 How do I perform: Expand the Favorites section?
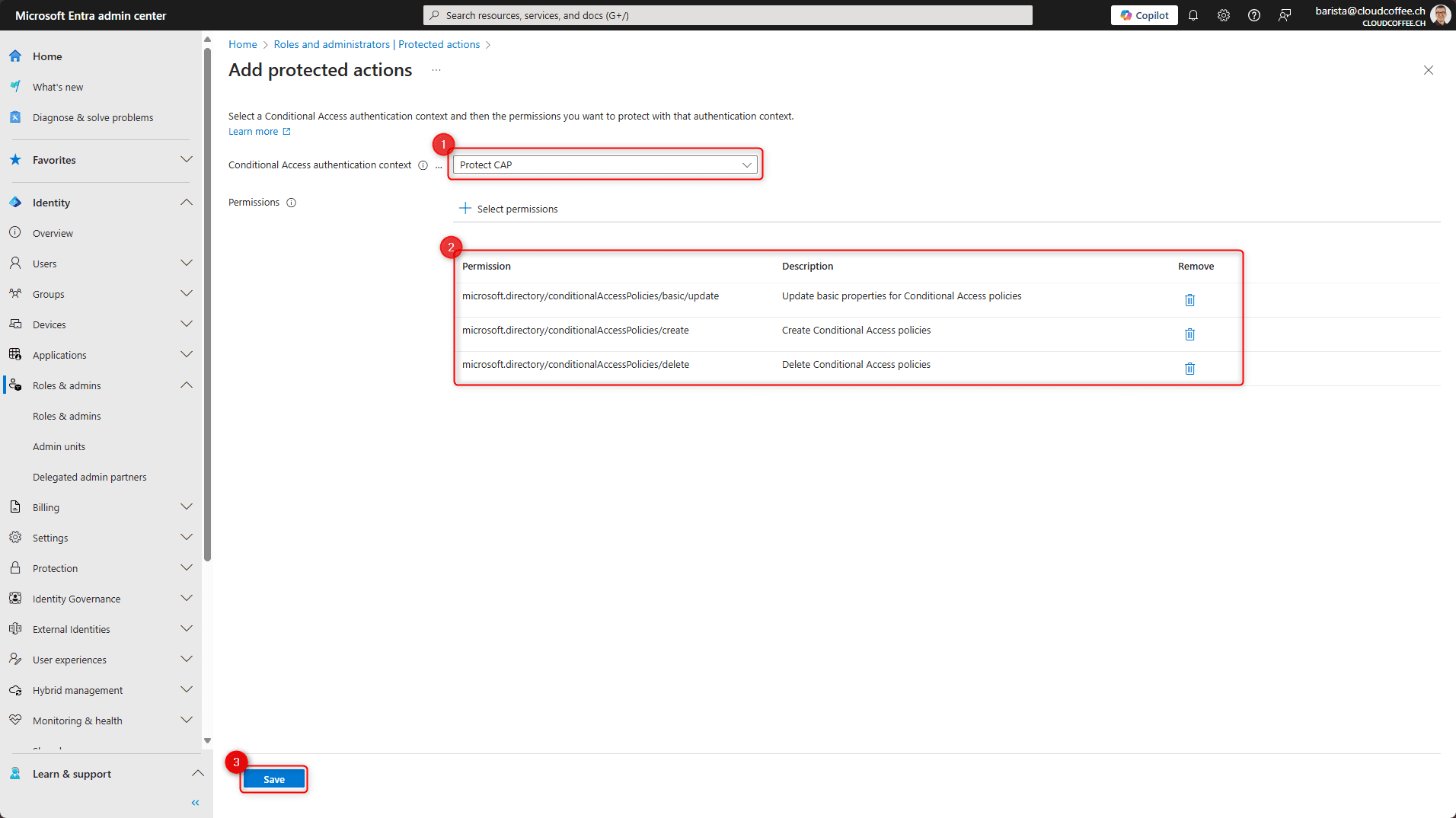click(x=186, y=159)
